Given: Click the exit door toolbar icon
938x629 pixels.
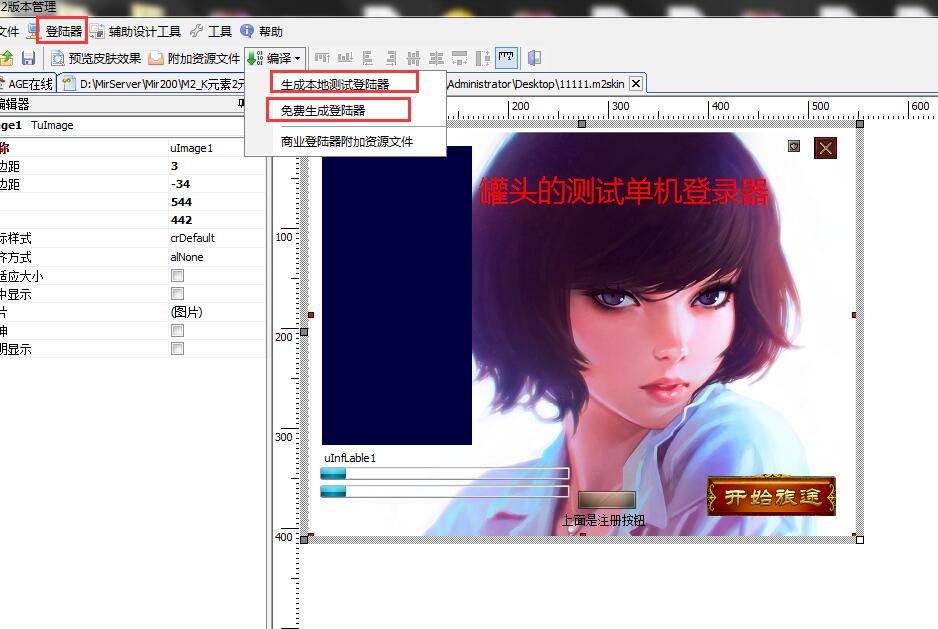Looking at the screenshot, I should pyautogui.click(x=534, y=58).
